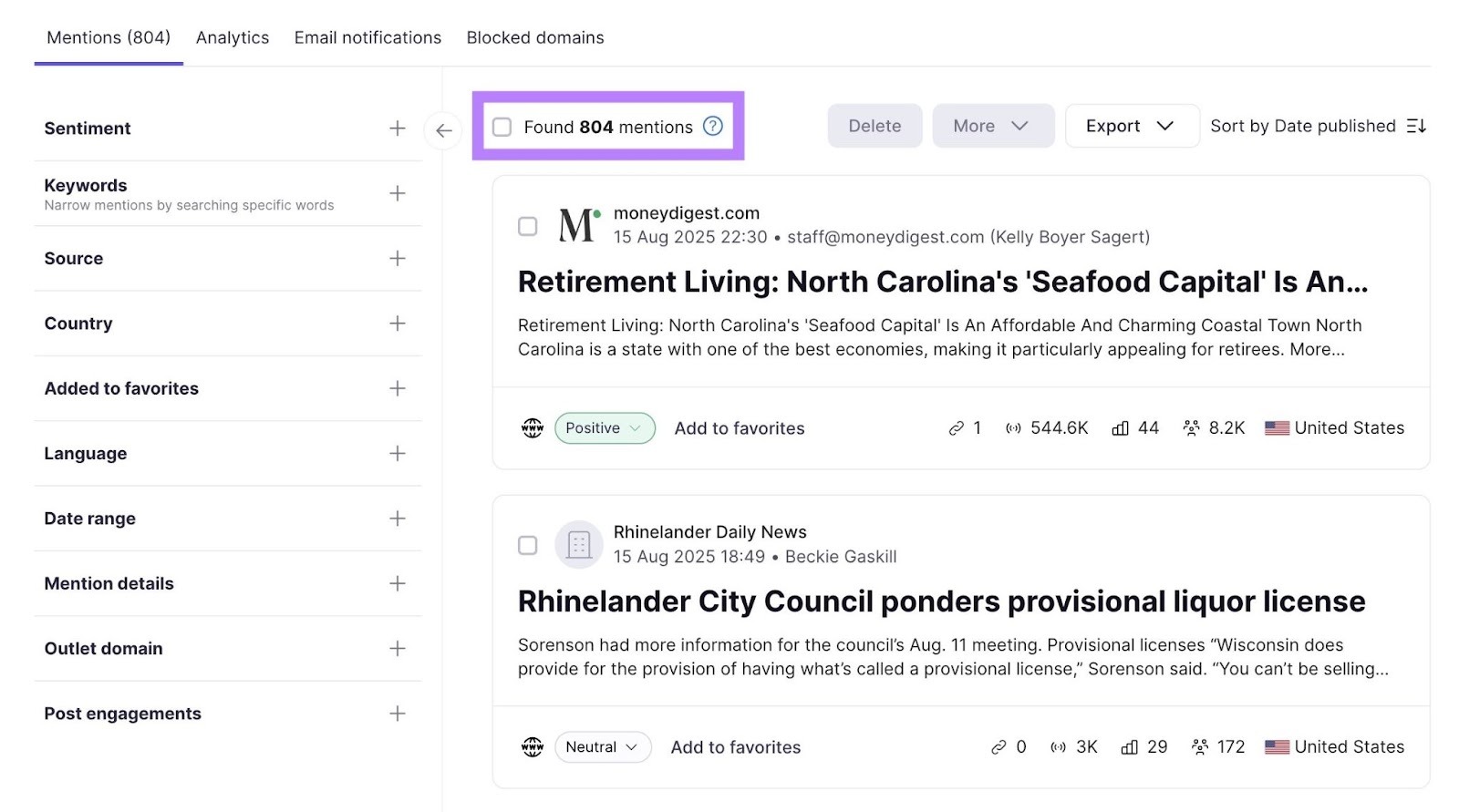This screenshot has height=812, width=1459.
Task: Select the Rhinelander Daily News mention checkbox
Action: coord(528,545)
